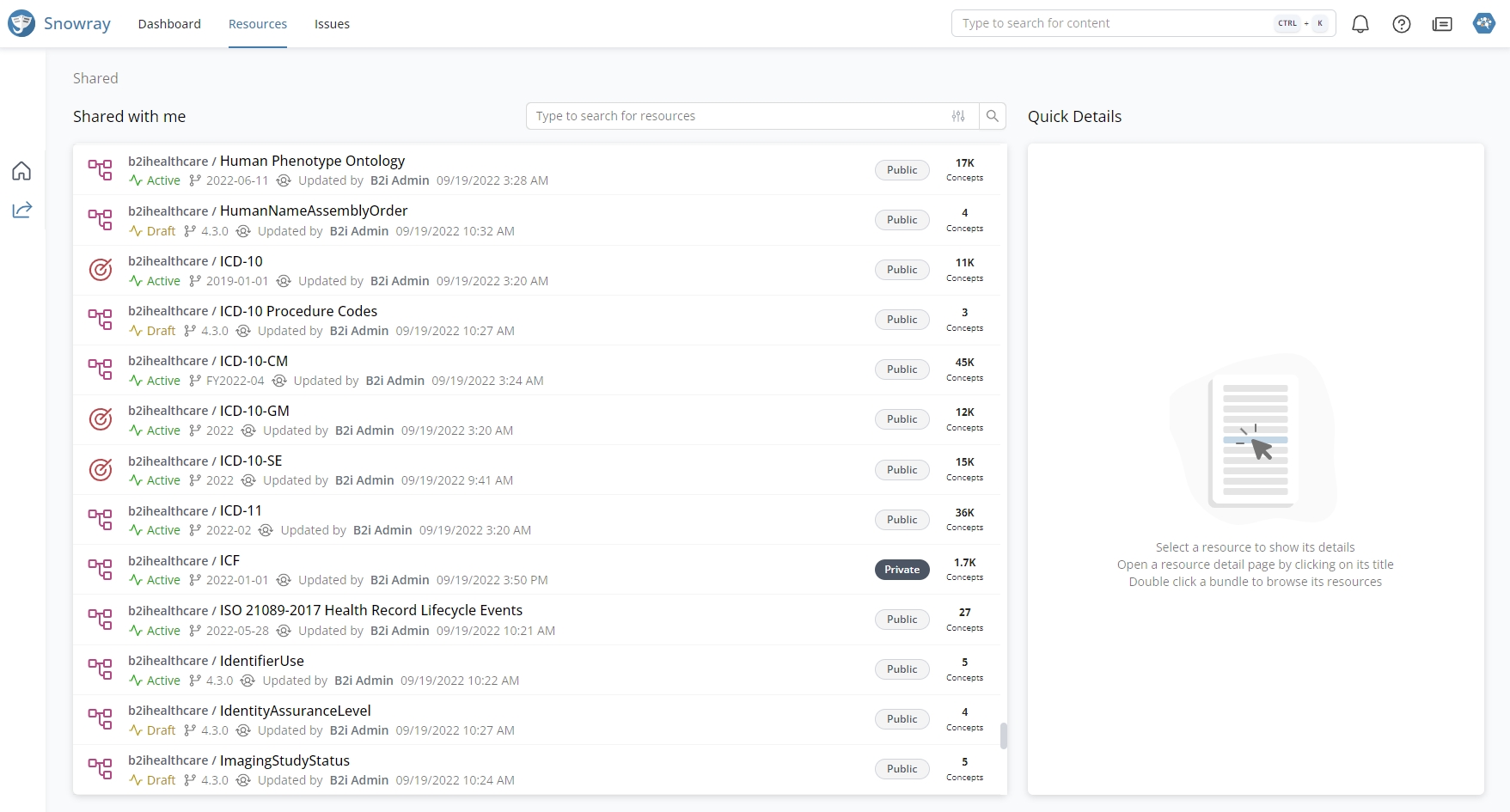Open Human Phenotype Ontology resource
The height and width of the screenshot is (812, 1510).
pyautogui.click(x=312, y=161)
